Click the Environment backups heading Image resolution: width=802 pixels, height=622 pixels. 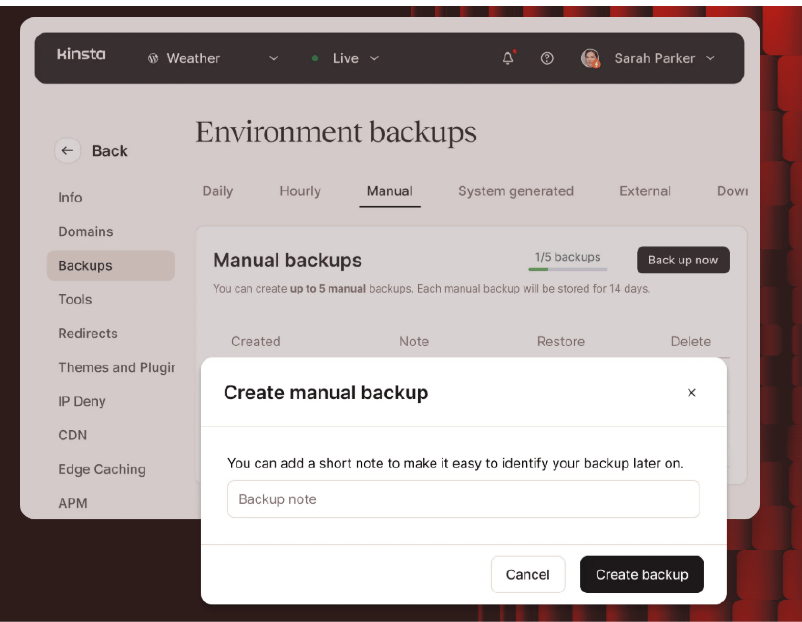coord(336,132)
